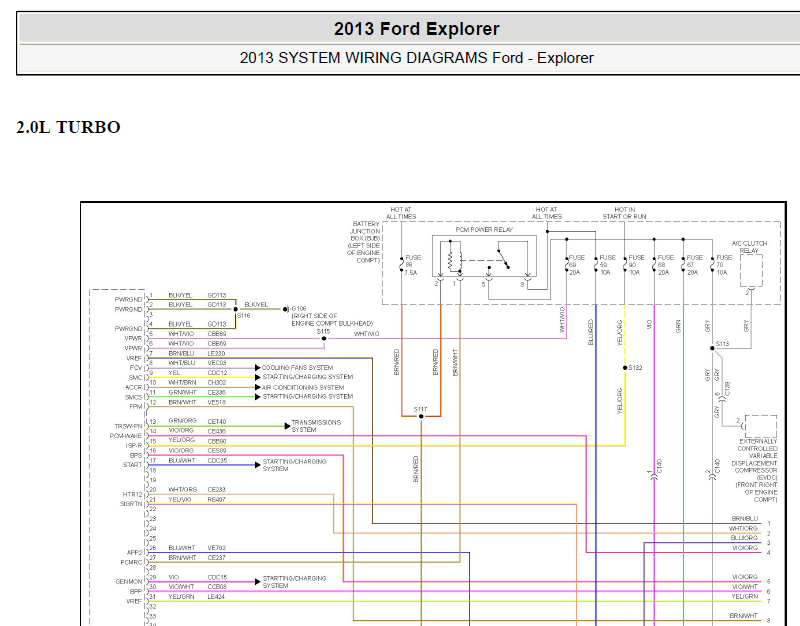Click the "FUSE 68 20A" label
This screenshot has height=626, width=800.
coord(665,265)
